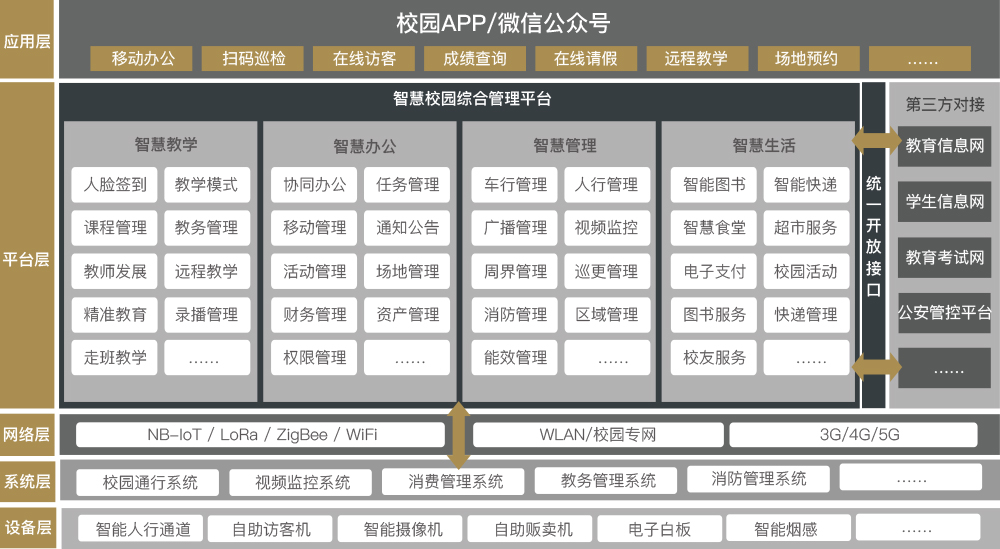Screen dimensions: 1000x549
Task: Click the 统一开放接口 vertical bar
Action: pyautogui.click(x=874, y=245)
